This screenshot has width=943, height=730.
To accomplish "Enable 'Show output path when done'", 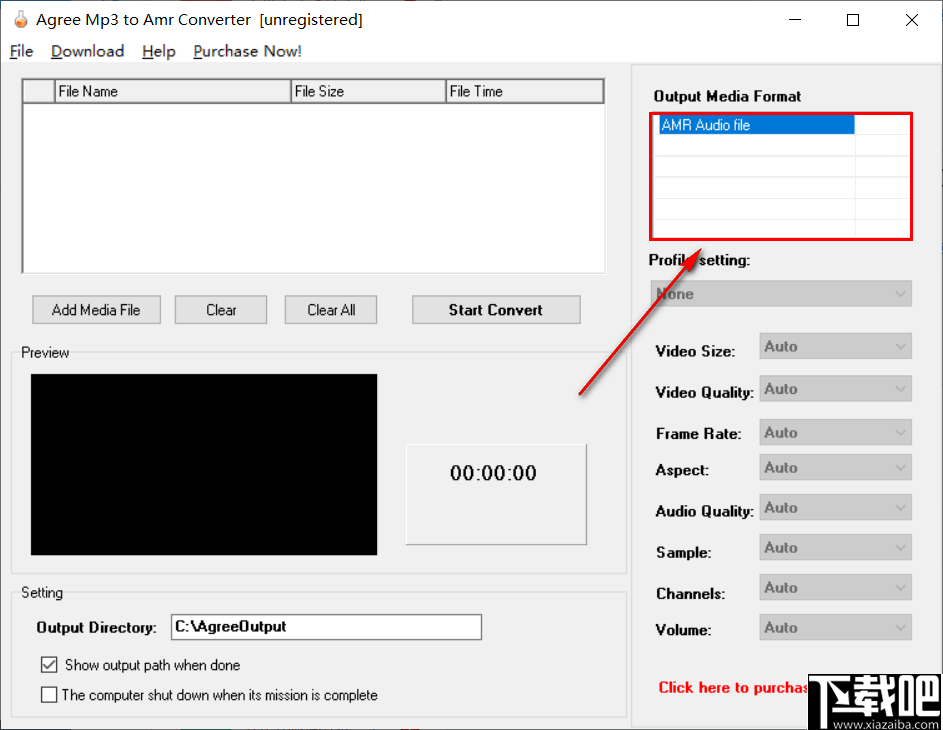I will click(49, 664).
